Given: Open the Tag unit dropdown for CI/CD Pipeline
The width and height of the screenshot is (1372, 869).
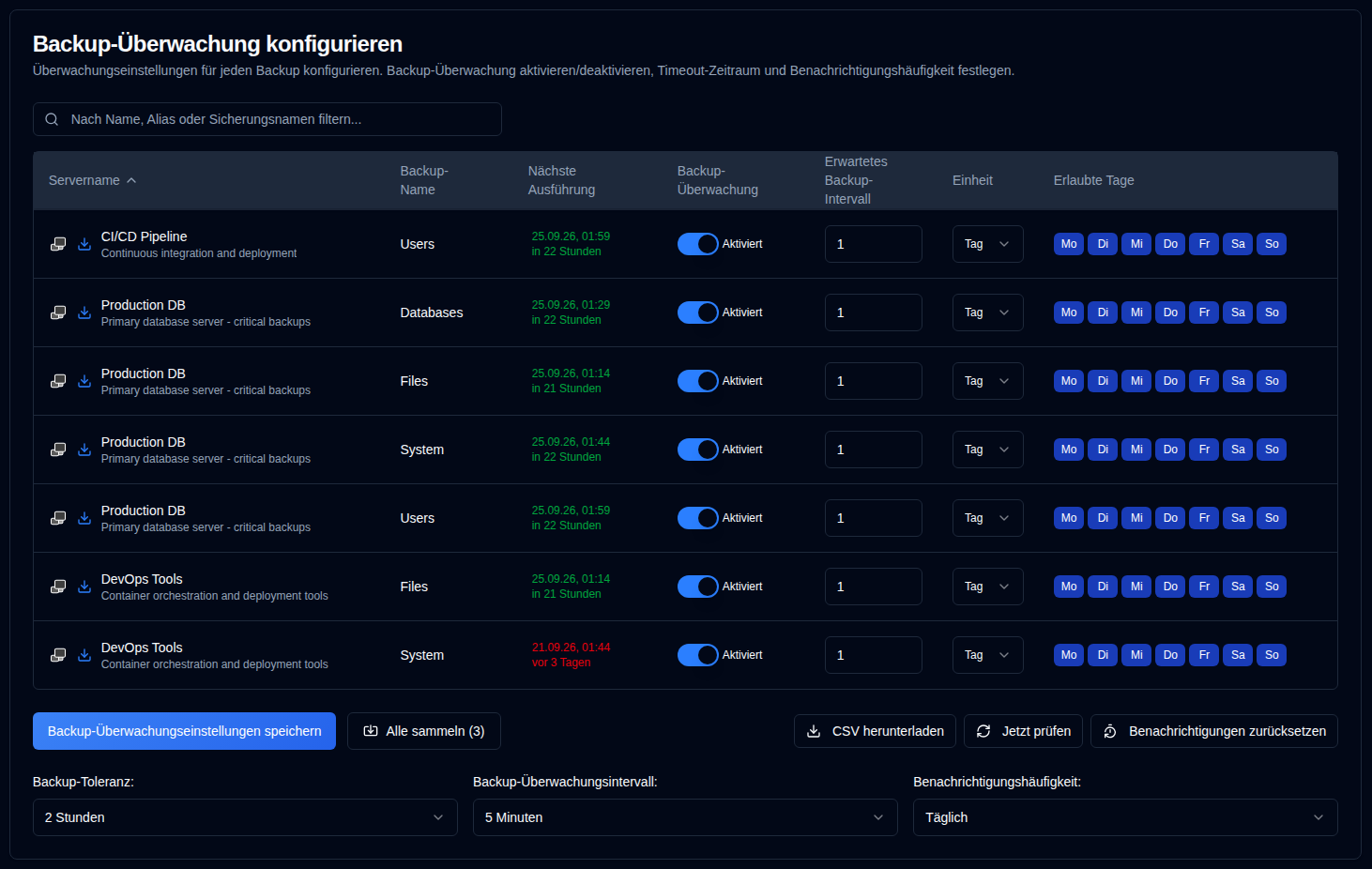Looking at the screenshot, I should coord(988,244).
